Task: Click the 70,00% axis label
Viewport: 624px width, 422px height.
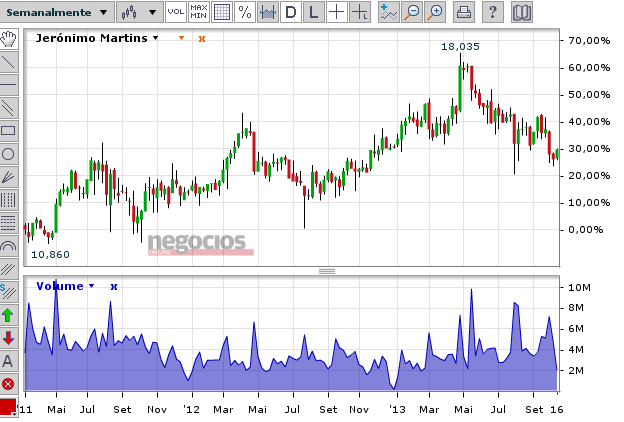Action: click(589, 41)
